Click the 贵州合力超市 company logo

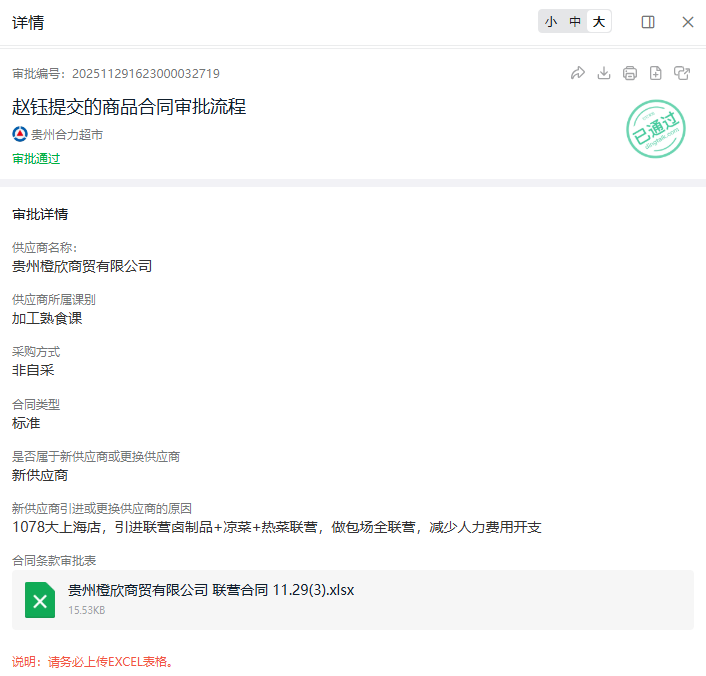20,134
